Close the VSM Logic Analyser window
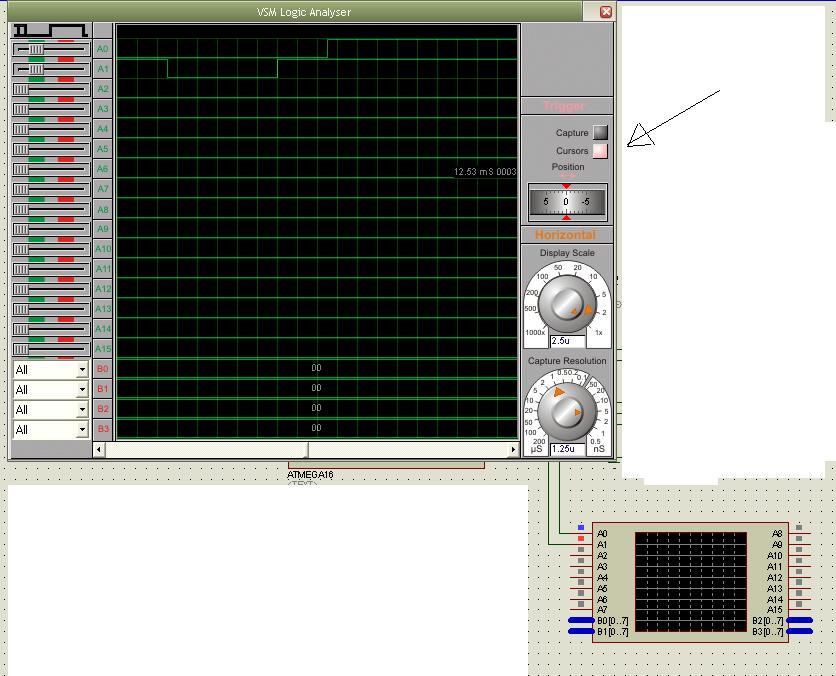The height and width of the screenshot is (676, 836). [606, 12]
